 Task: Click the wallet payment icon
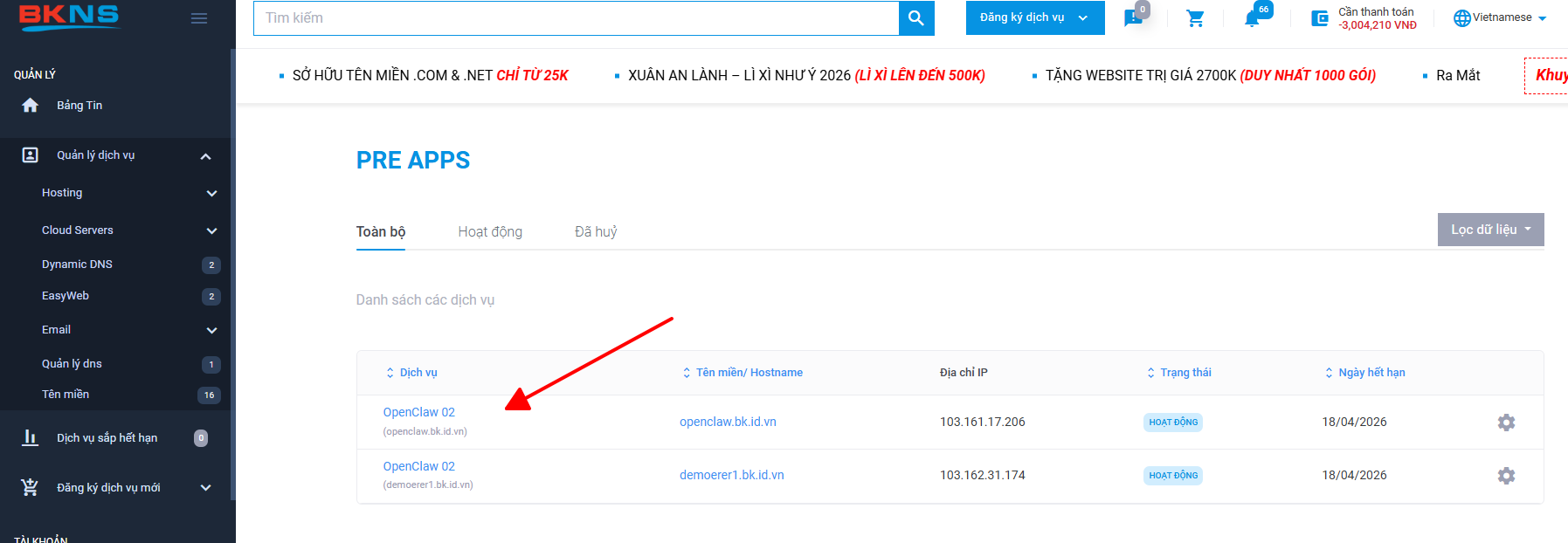pos(1319,18)
